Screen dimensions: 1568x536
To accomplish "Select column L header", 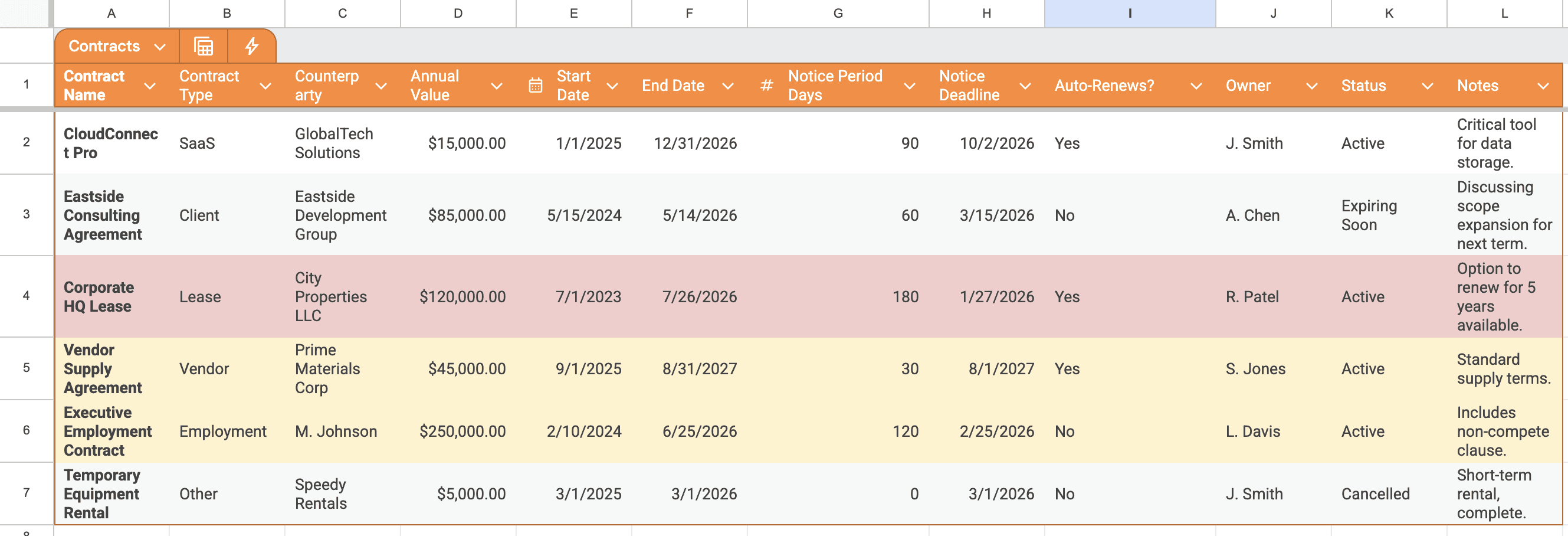I will click(1504, 14).
